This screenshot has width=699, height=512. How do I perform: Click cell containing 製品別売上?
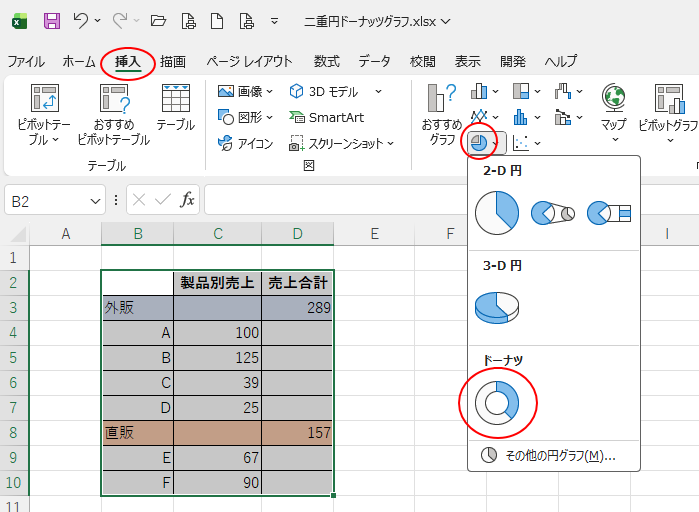(217, 283)
